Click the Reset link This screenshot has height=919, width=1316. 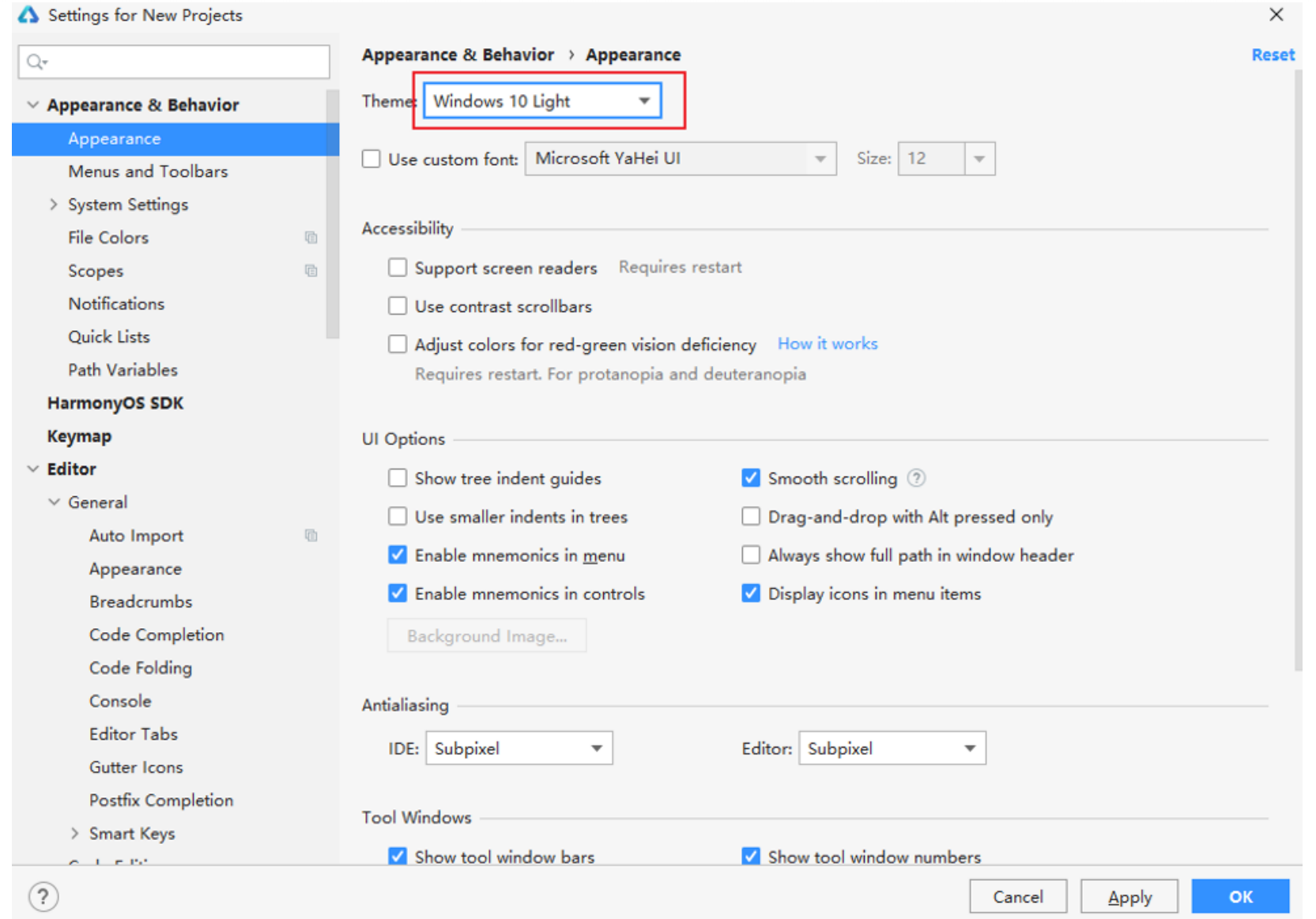tap(1273, 55)
